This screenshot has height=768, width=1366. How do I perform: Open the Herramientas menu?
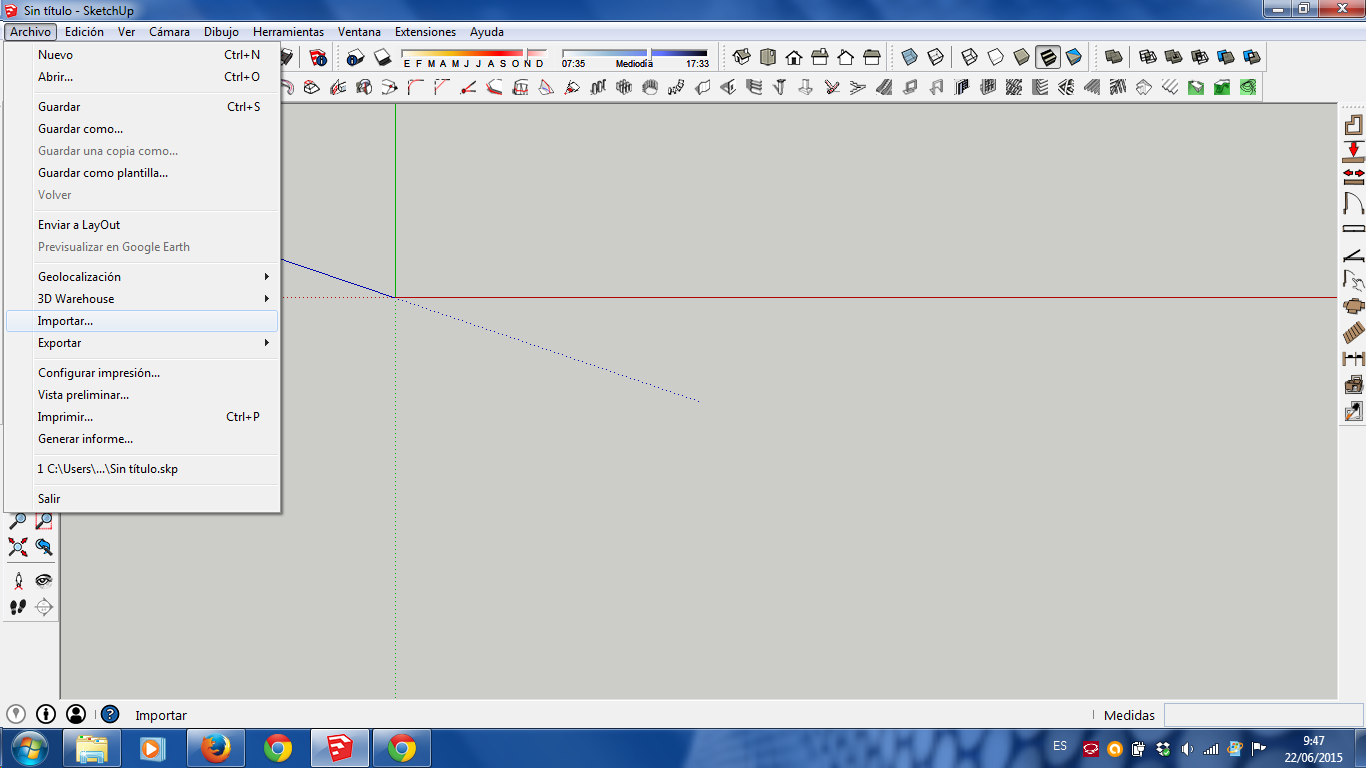pyautogui.click(x=288, y=32)
